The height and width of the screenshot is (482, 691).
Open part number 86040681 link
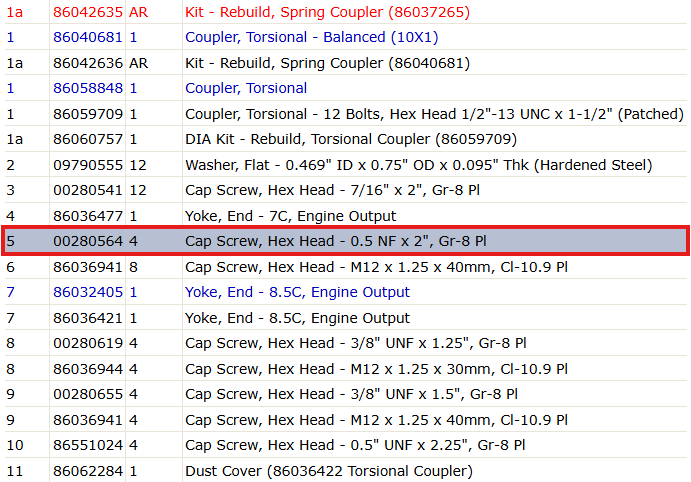pyautogui.click(x=88, y=37)
